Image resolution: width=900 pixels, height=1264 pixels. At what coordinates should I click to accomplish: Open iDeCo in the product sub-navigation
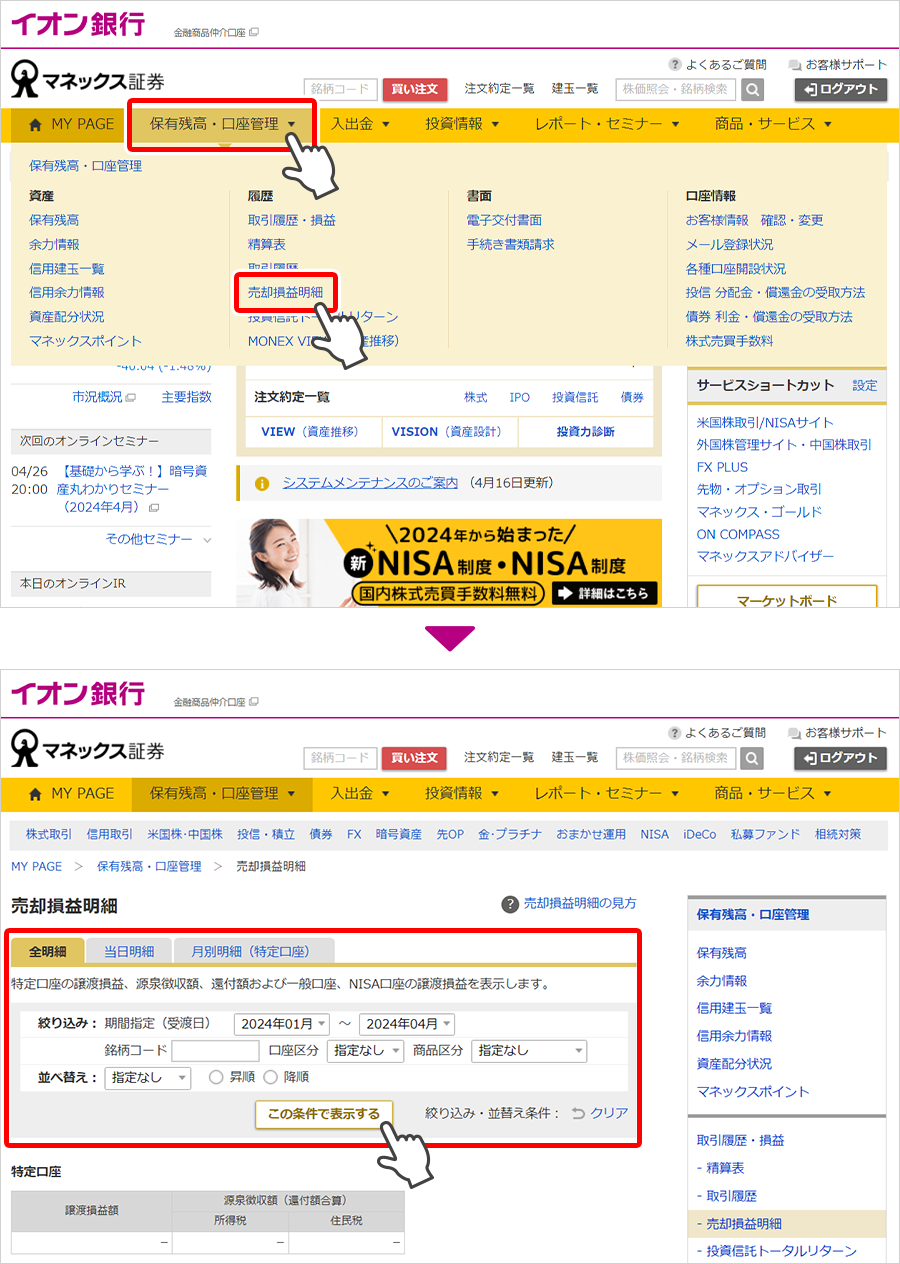(x=700, y=834)
